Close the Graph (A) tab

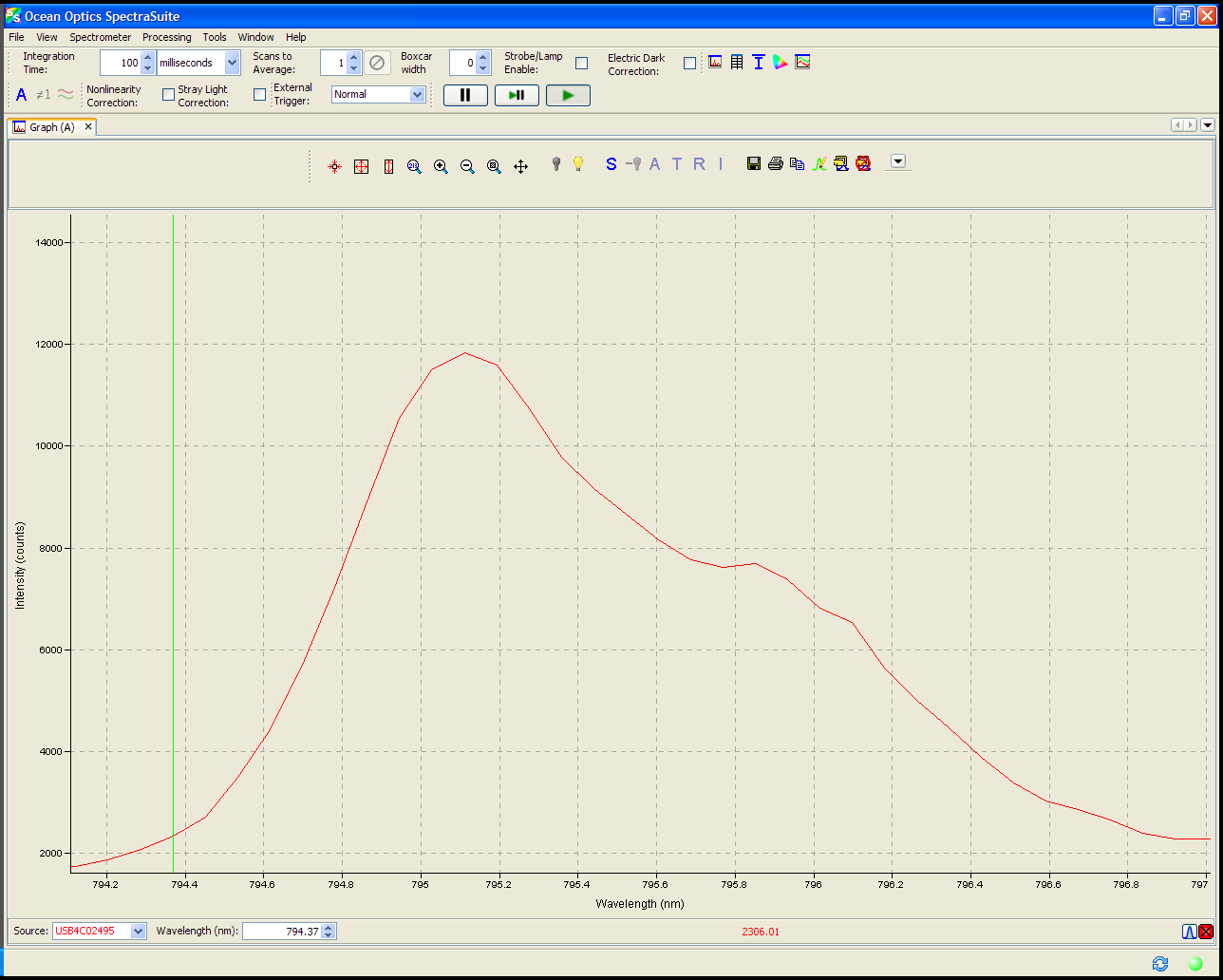tap(88, 126)
